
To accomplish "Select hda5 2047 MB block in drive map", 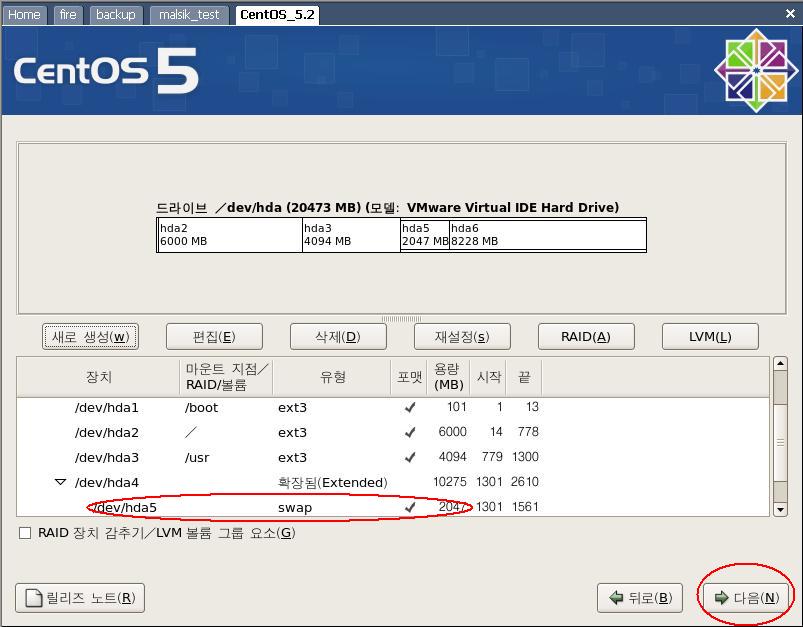I will pos(425,235).
